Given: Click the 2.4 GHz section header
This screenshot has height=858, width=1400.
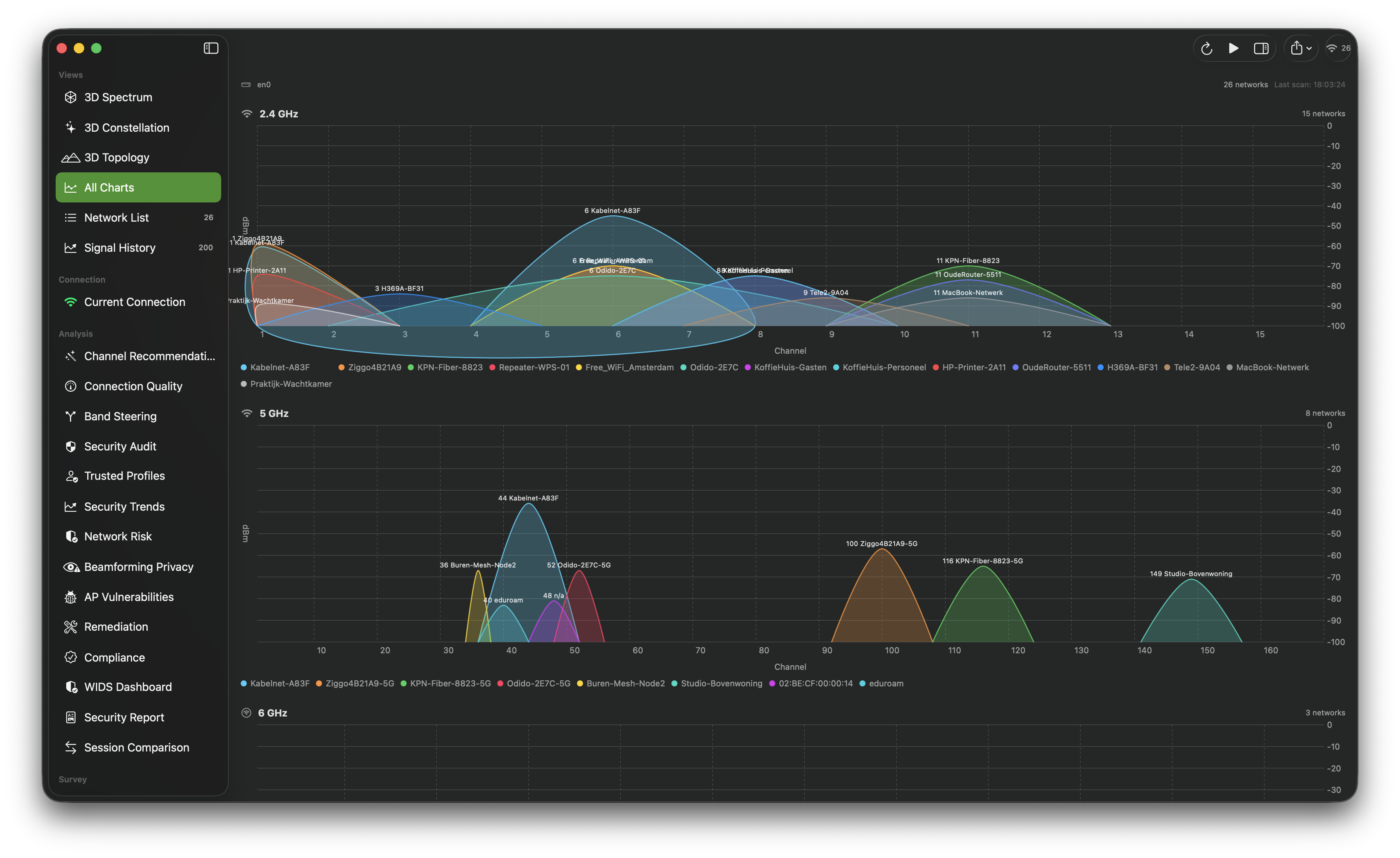Looking at the screenshot, I should tap(278, 114).
